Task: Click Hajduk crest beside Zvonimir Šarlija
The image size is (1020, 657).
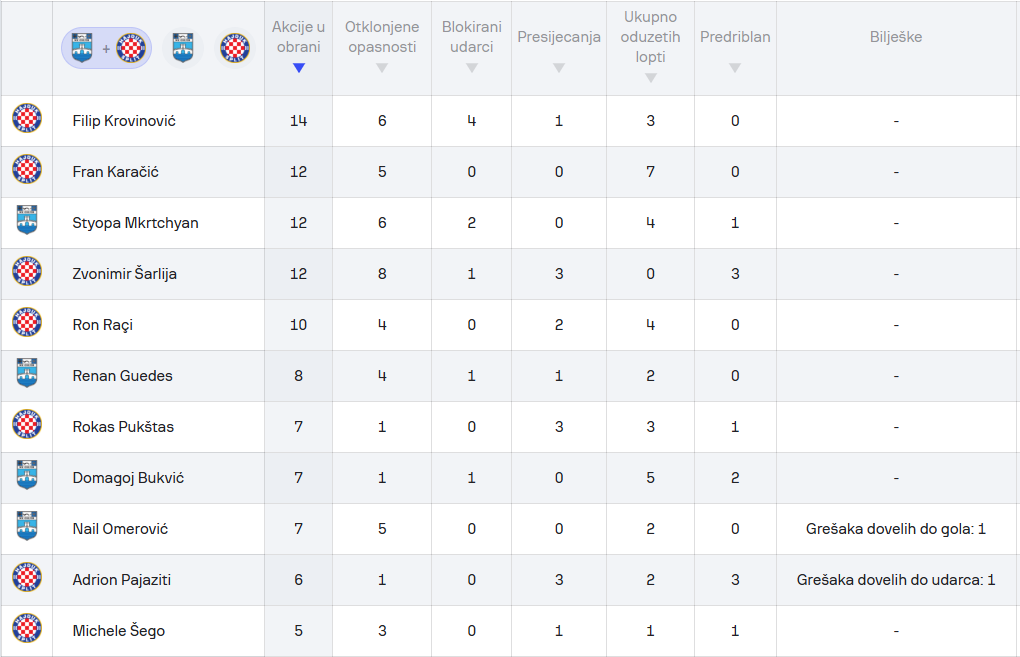Action: coord(27,271)
